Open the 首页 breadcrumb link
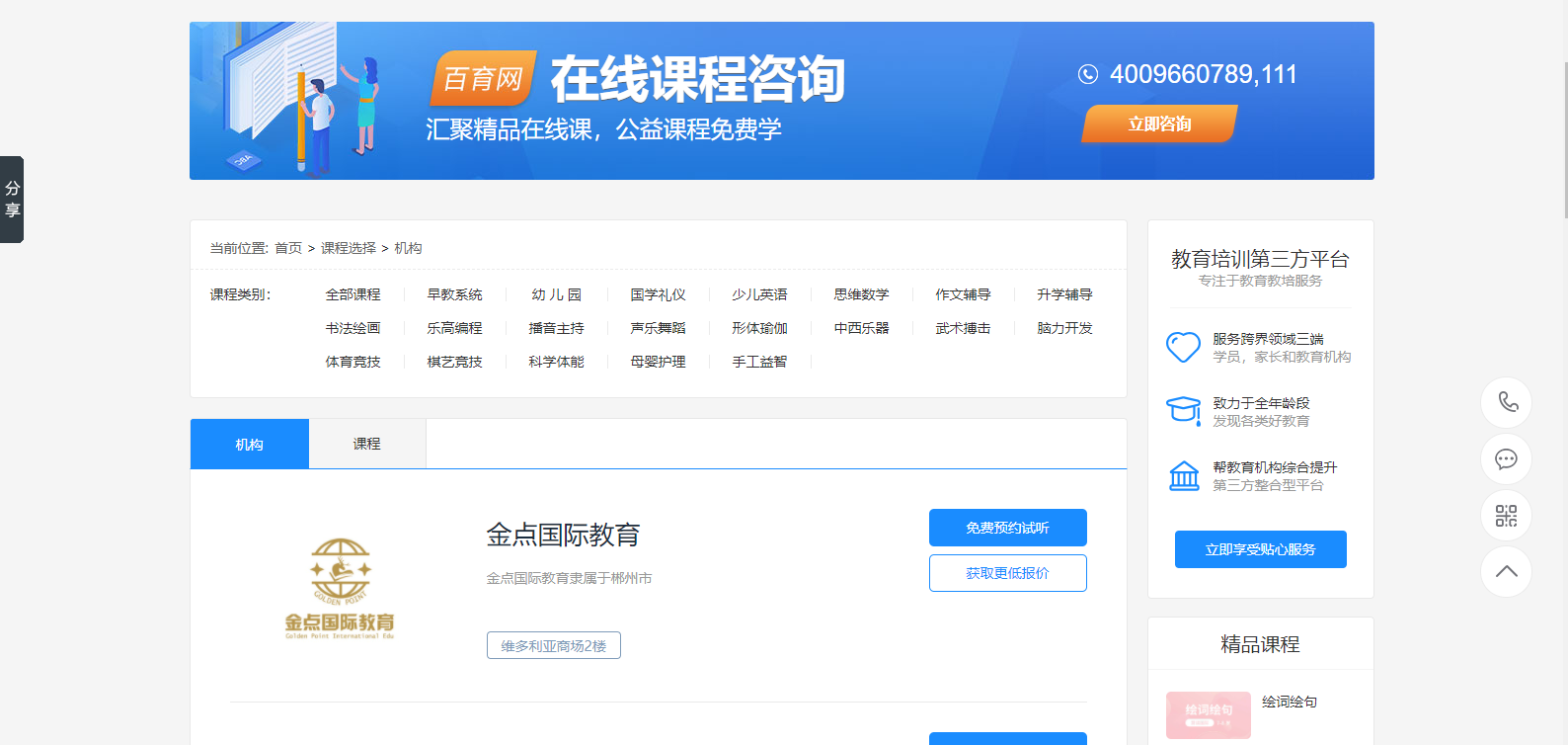 [x=288, y=248]
